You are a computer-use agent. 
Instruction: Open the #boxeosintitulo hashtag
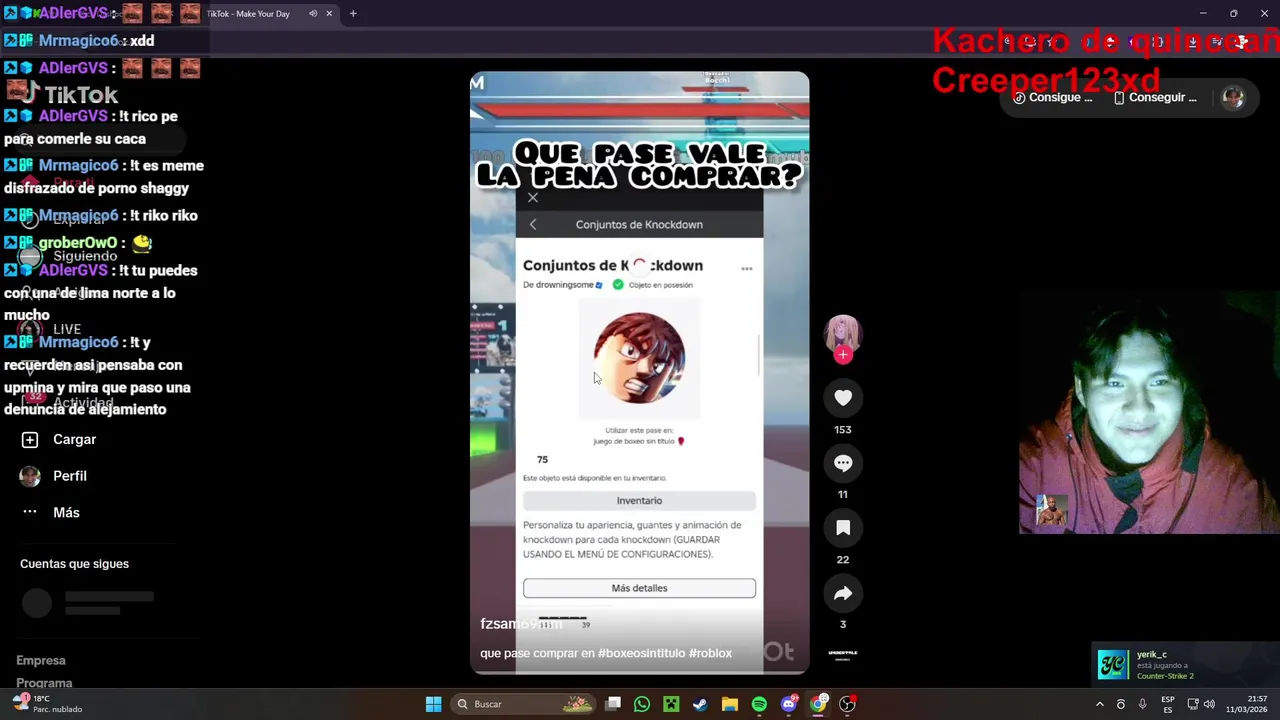[x=641, y=653]
